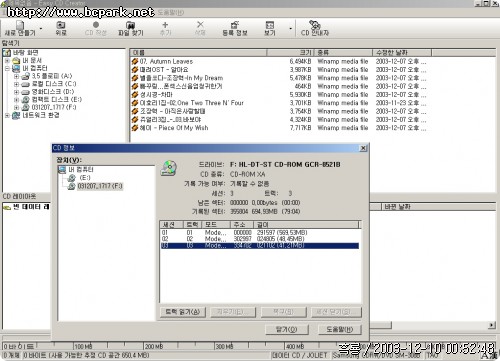Expand the 로컬 디스크 (C:) node
This screenshot has width=500, height=361.
click(16, 84)
